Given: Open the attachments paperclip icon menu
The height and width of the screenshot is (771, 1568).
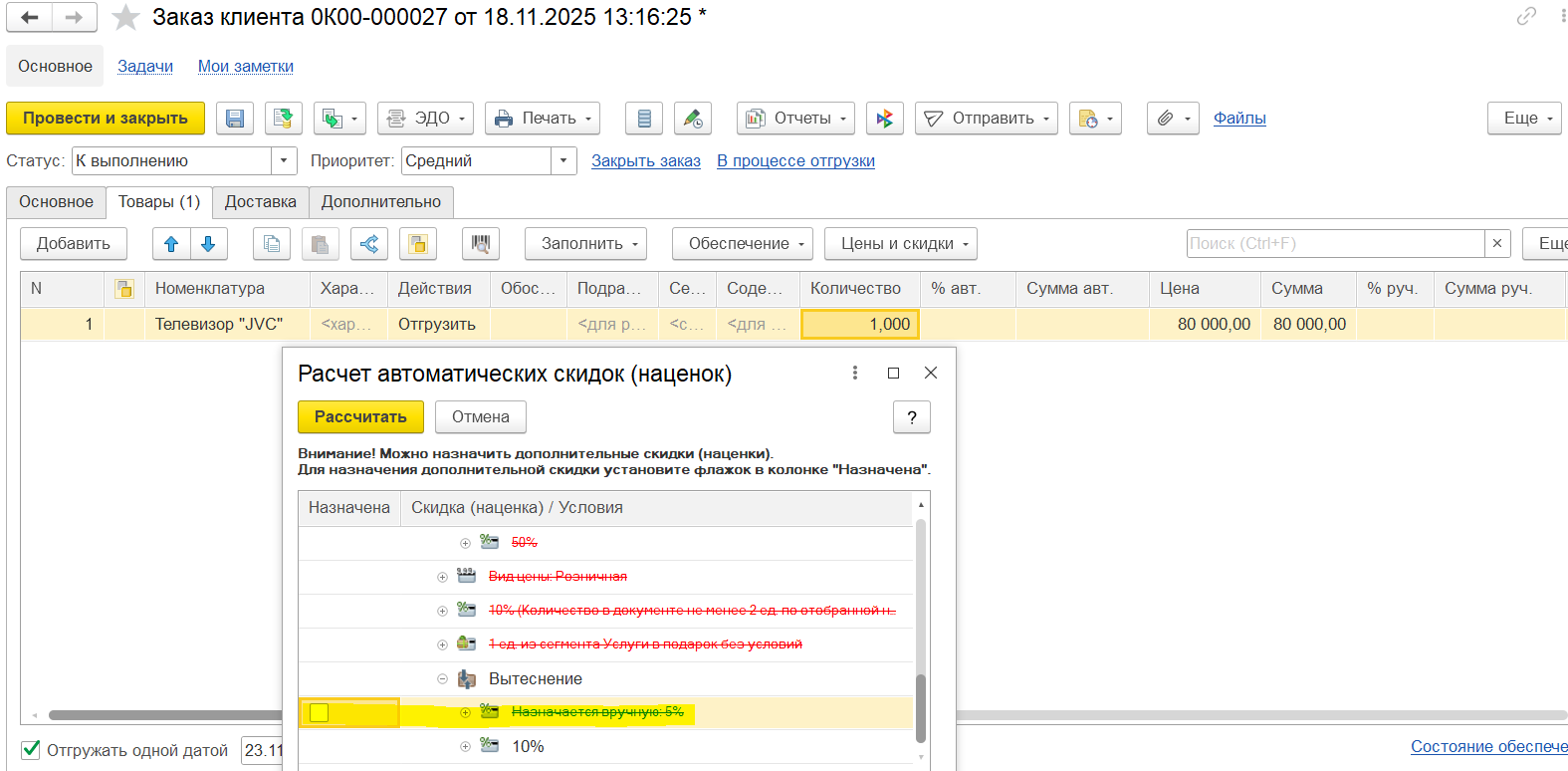Looking at the screenshot, I should click(1173, 119).
